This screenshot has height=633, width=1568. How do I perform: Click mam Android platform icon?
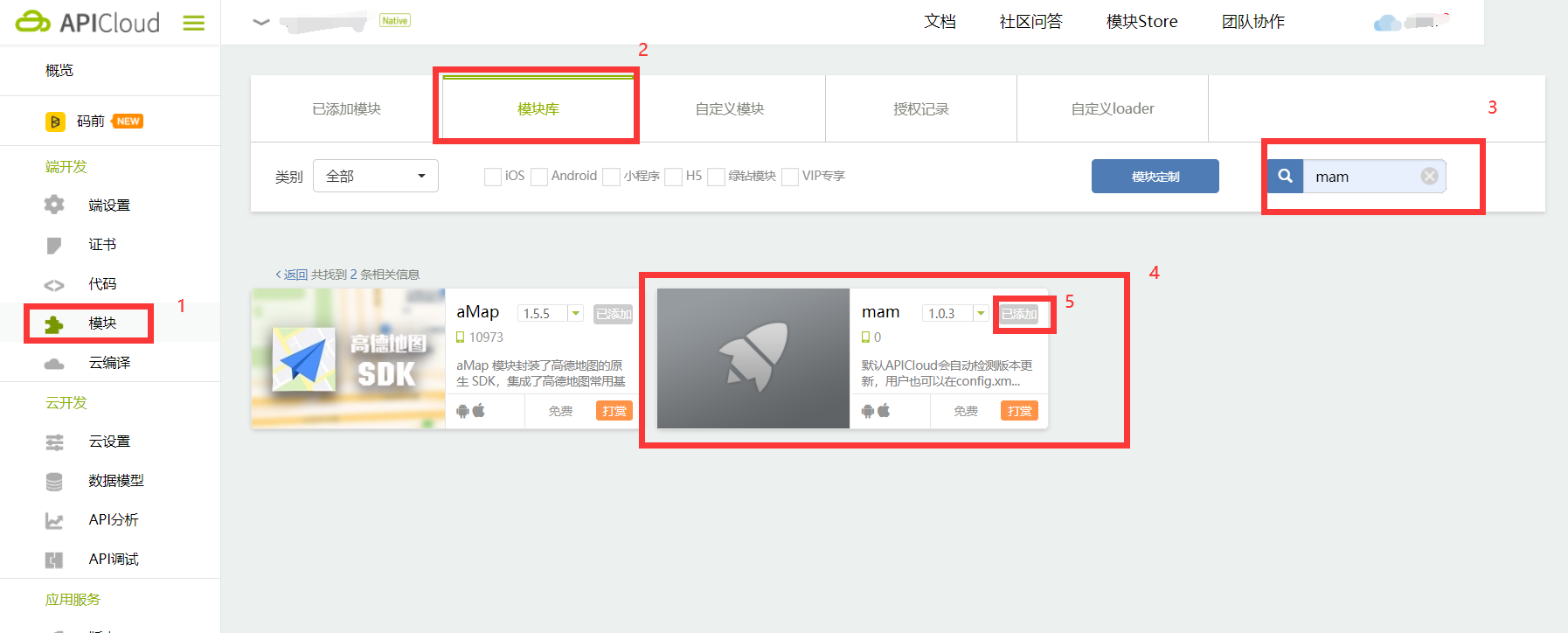[868, 411]
